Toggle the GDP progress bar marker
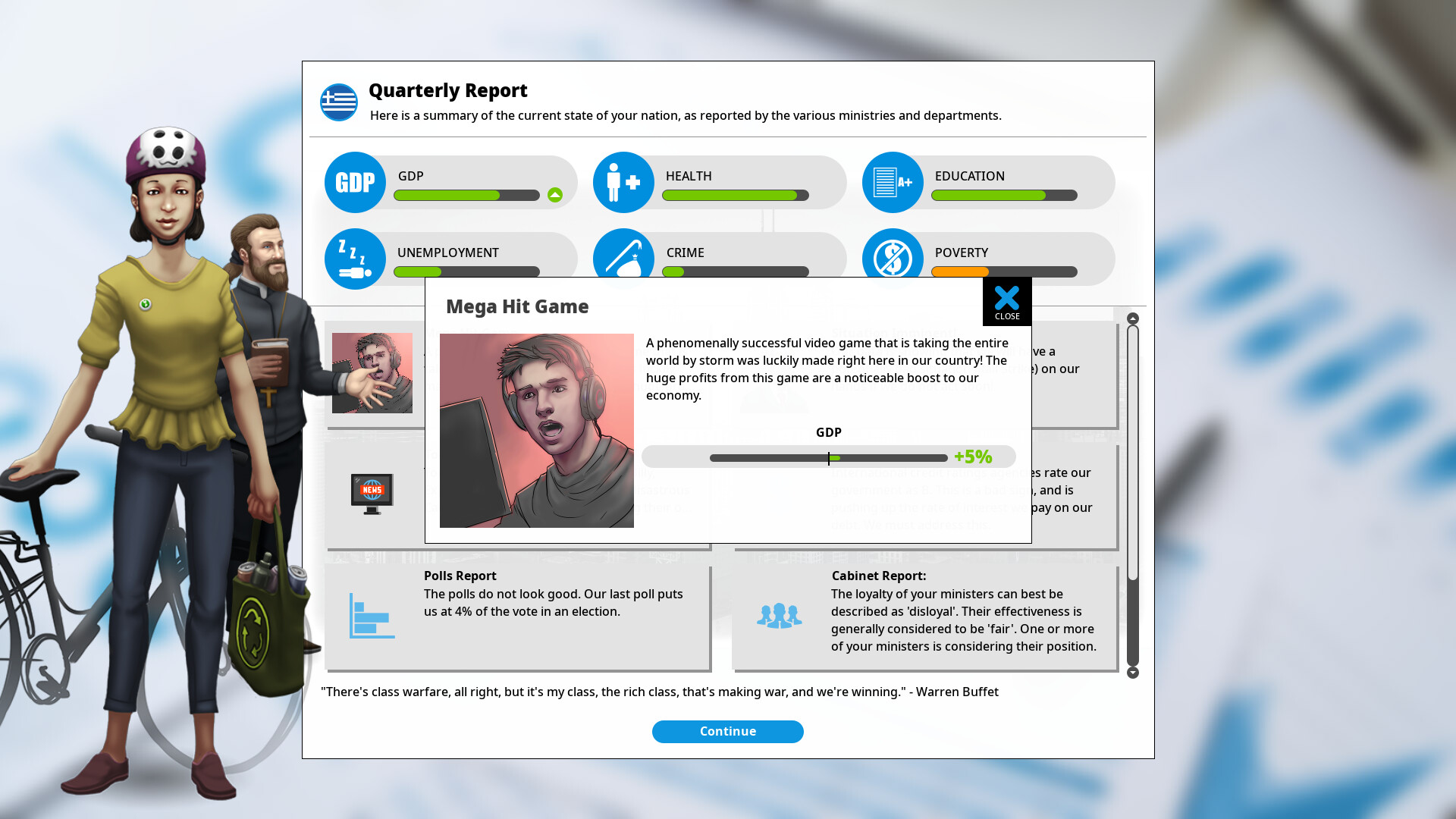This screenshot has height=819, width=1456. tap(829, 458)
